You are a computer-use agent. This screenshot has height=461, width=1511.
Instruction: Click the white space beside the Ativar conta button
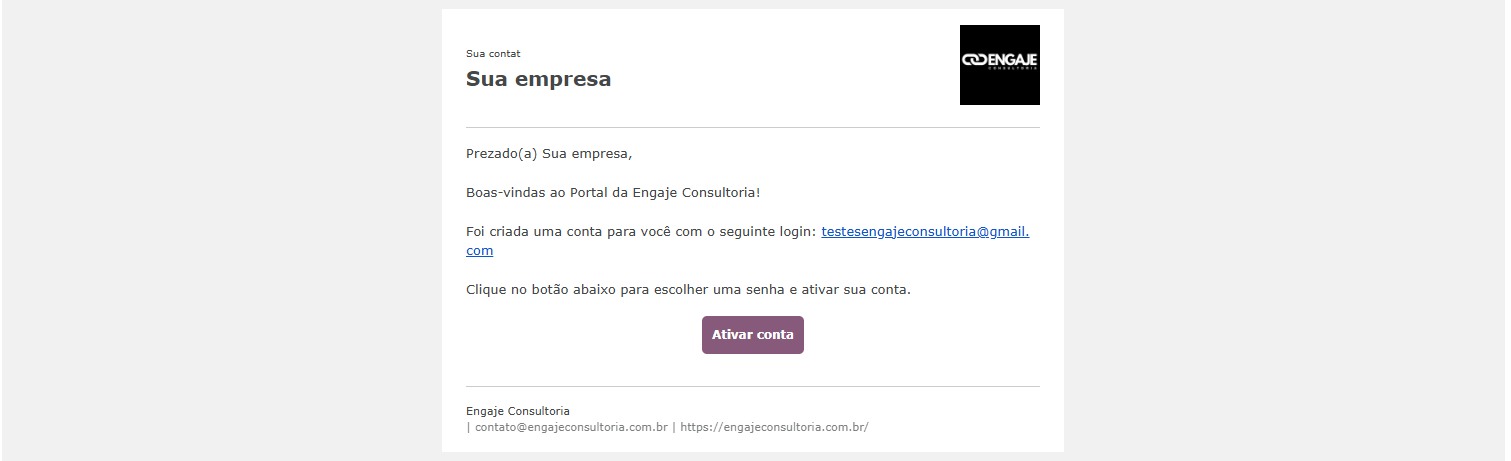920,335
